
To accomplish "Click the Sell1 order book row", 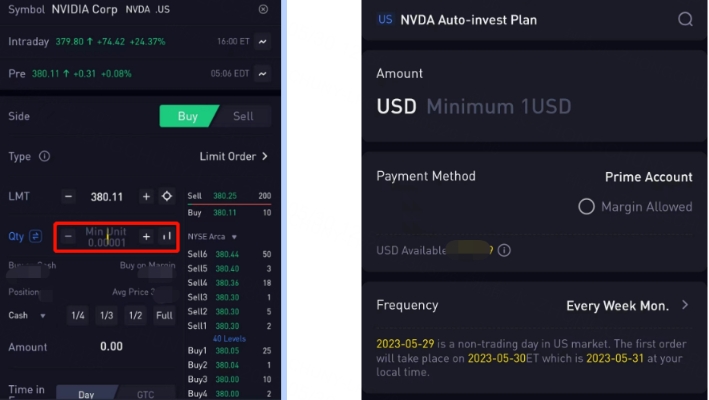I will pos(229,326).
